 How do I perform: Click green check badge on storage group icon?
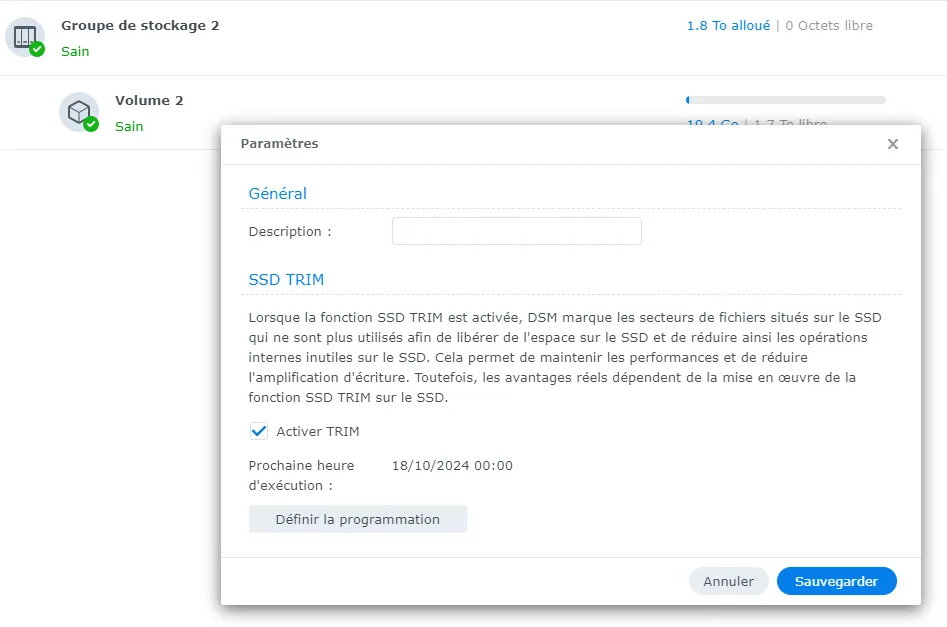coord(37,49)
